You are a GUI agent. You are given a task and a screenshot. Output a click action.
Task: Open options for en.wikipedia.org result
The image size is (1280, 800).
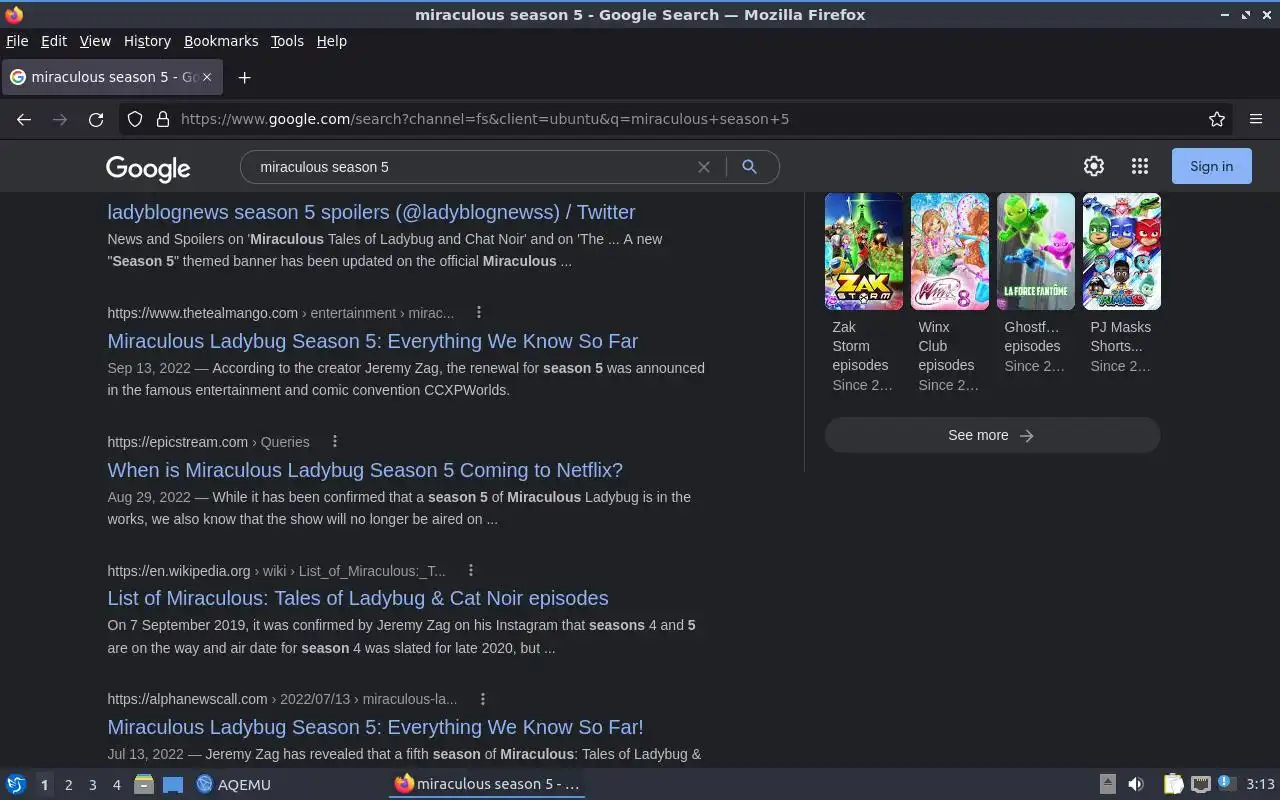click(471, 571)
